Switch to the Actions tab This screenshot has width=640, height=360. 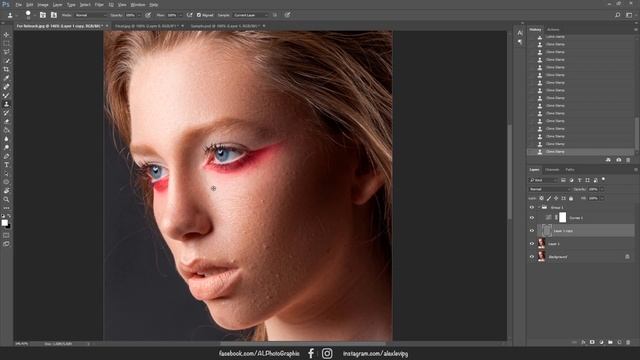[553, 30]
